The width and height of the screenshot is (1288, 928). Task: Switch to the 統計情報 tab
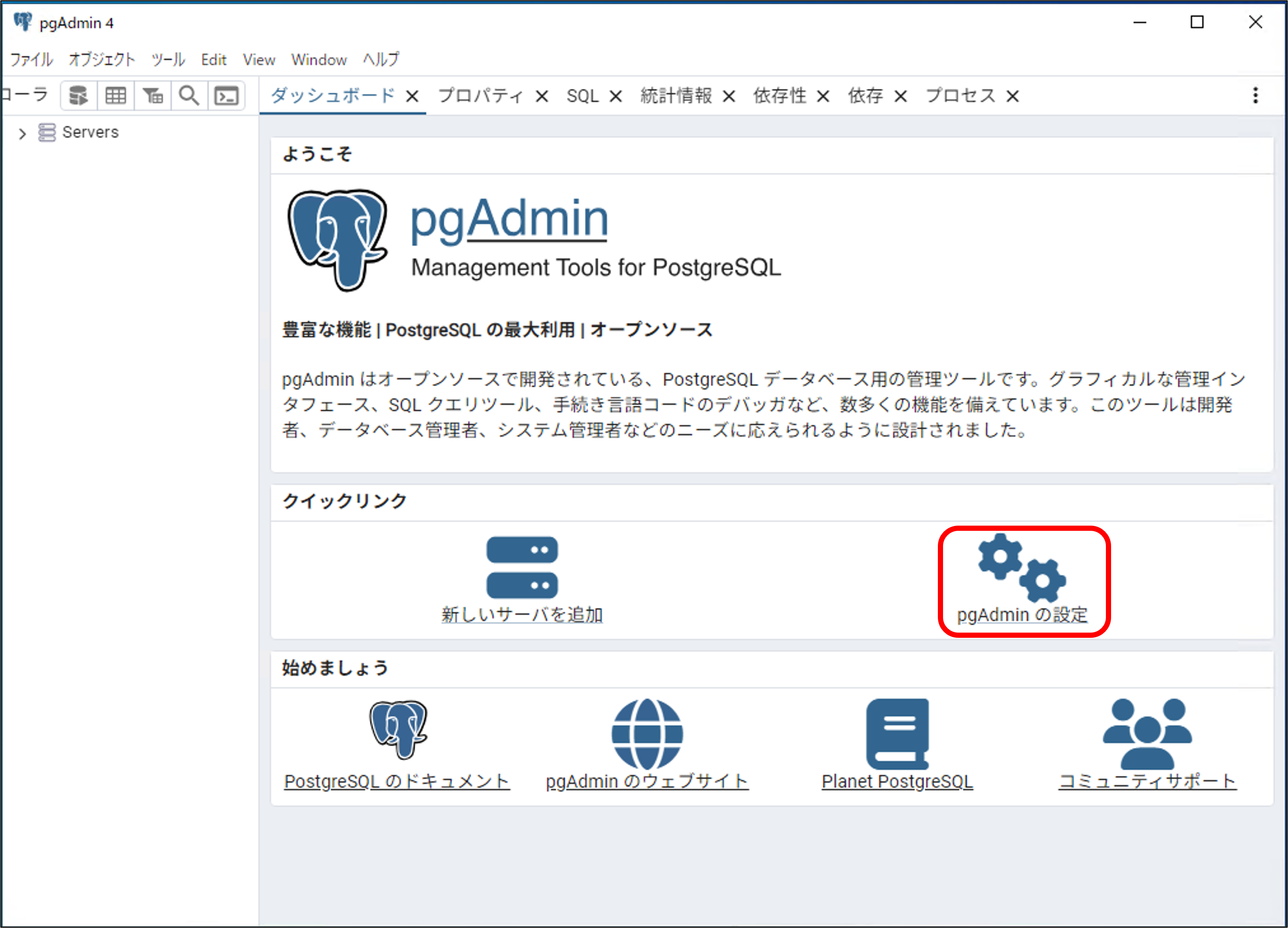point(675,96)
